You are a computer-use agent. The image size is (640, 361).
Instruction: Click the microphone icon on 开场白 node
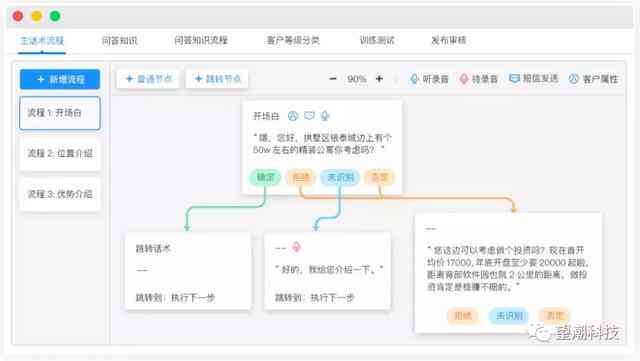(x=324, y=116)
